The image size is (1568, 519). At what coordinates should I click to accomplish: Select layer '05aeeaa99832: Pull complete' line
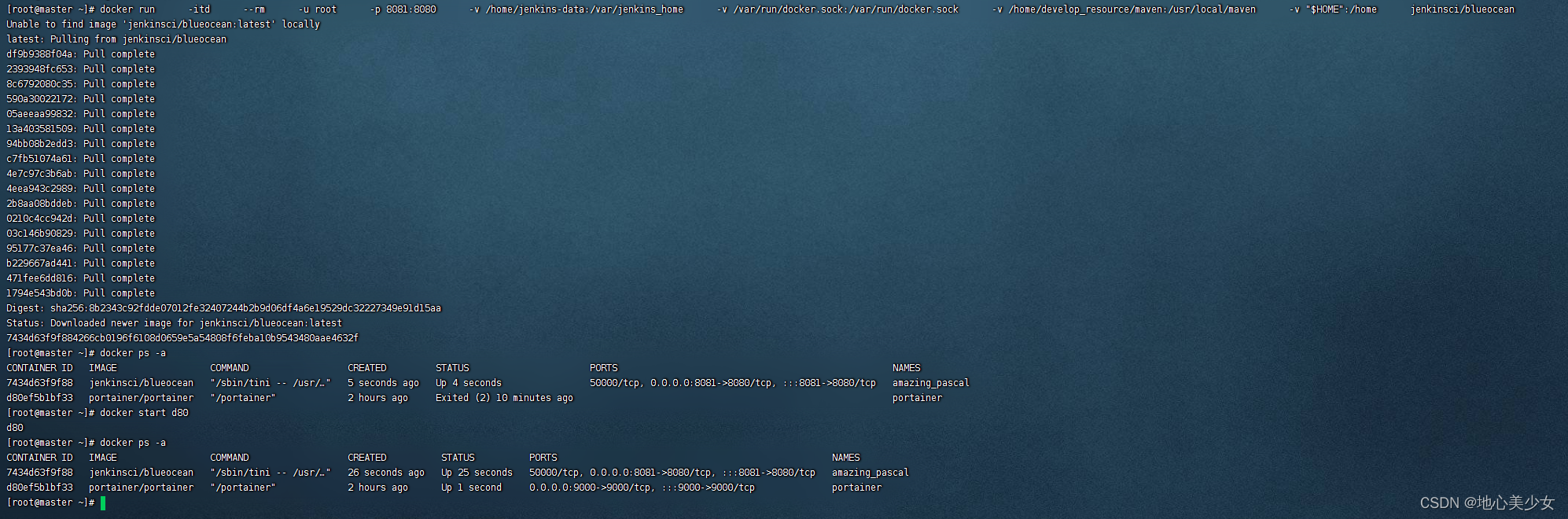(x=81, y=114)
